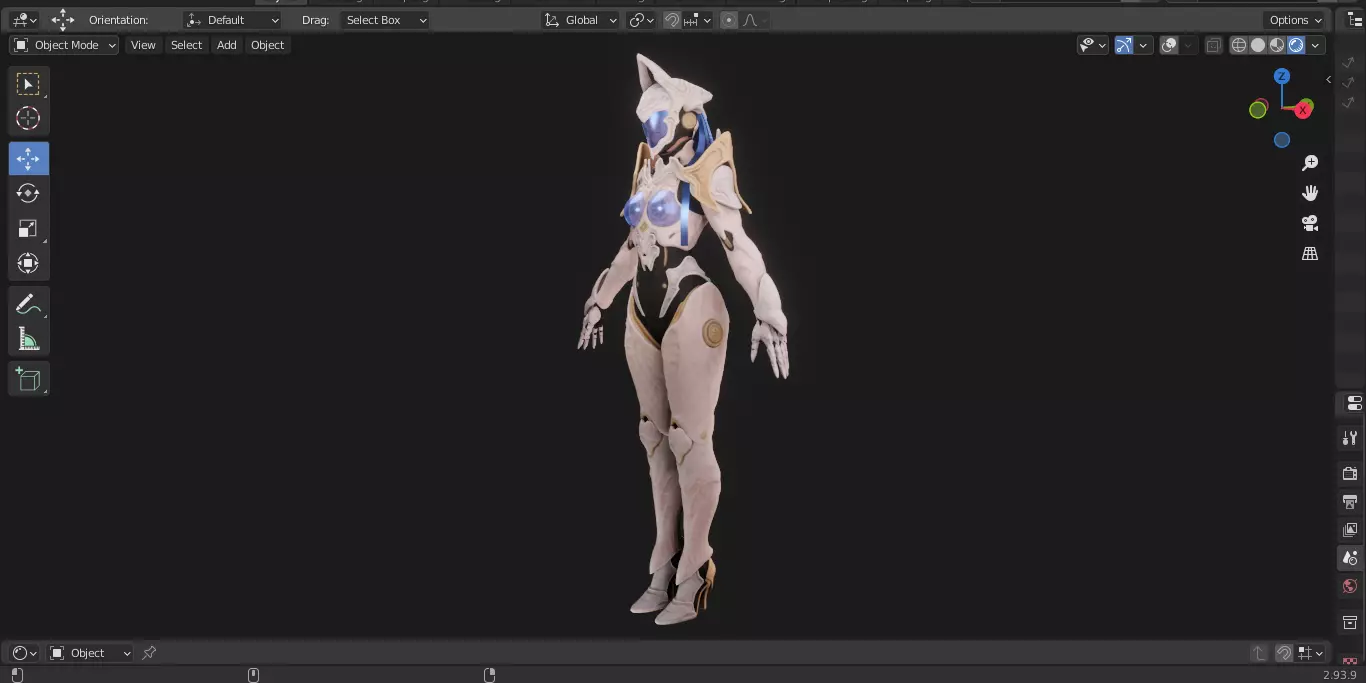Expand the viewport shading options dropdown
The height and width of the screenshot is (683, 1366).
click(1315, 45)
